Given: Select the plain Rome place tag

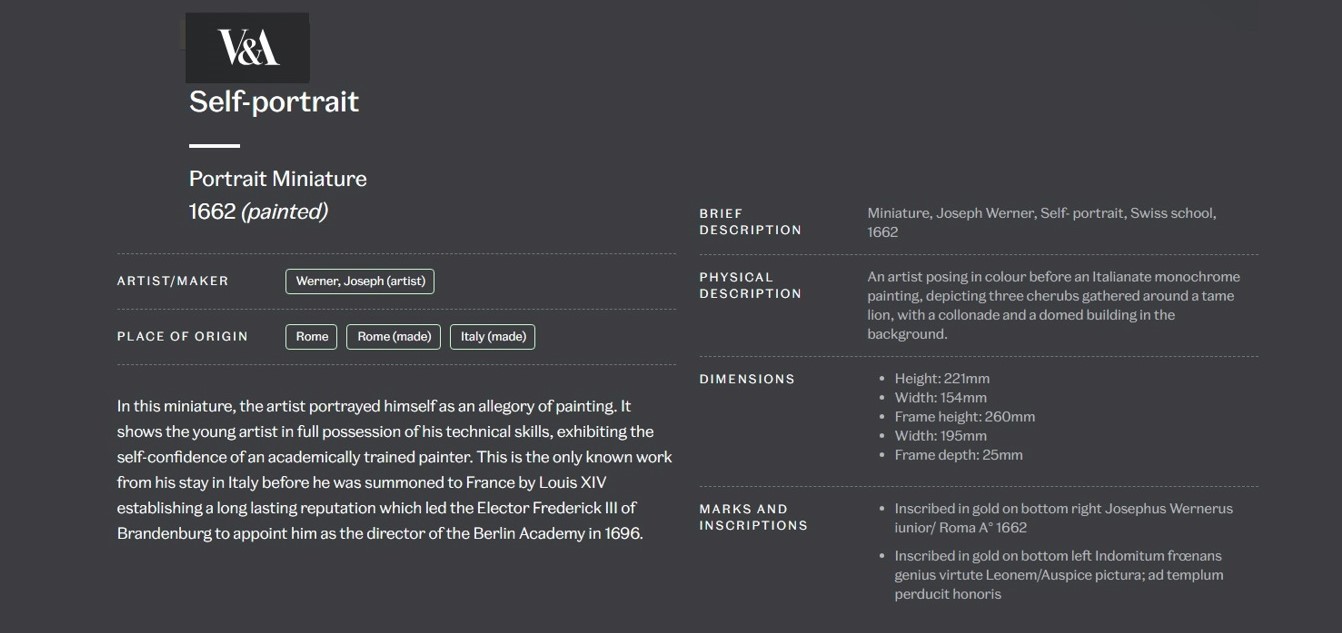Looking at the screenshot, I should click(x=311, y=337).
